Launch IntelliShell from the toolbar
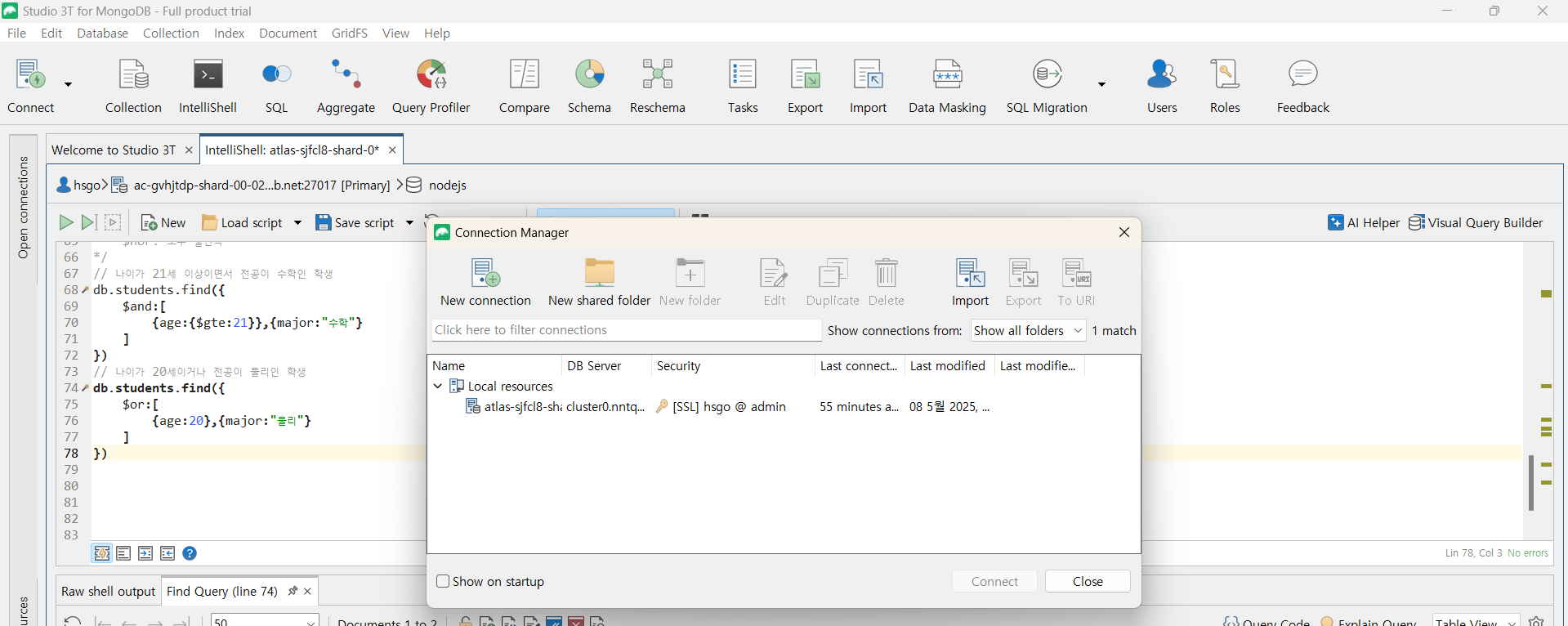 [x=208, y=85]
